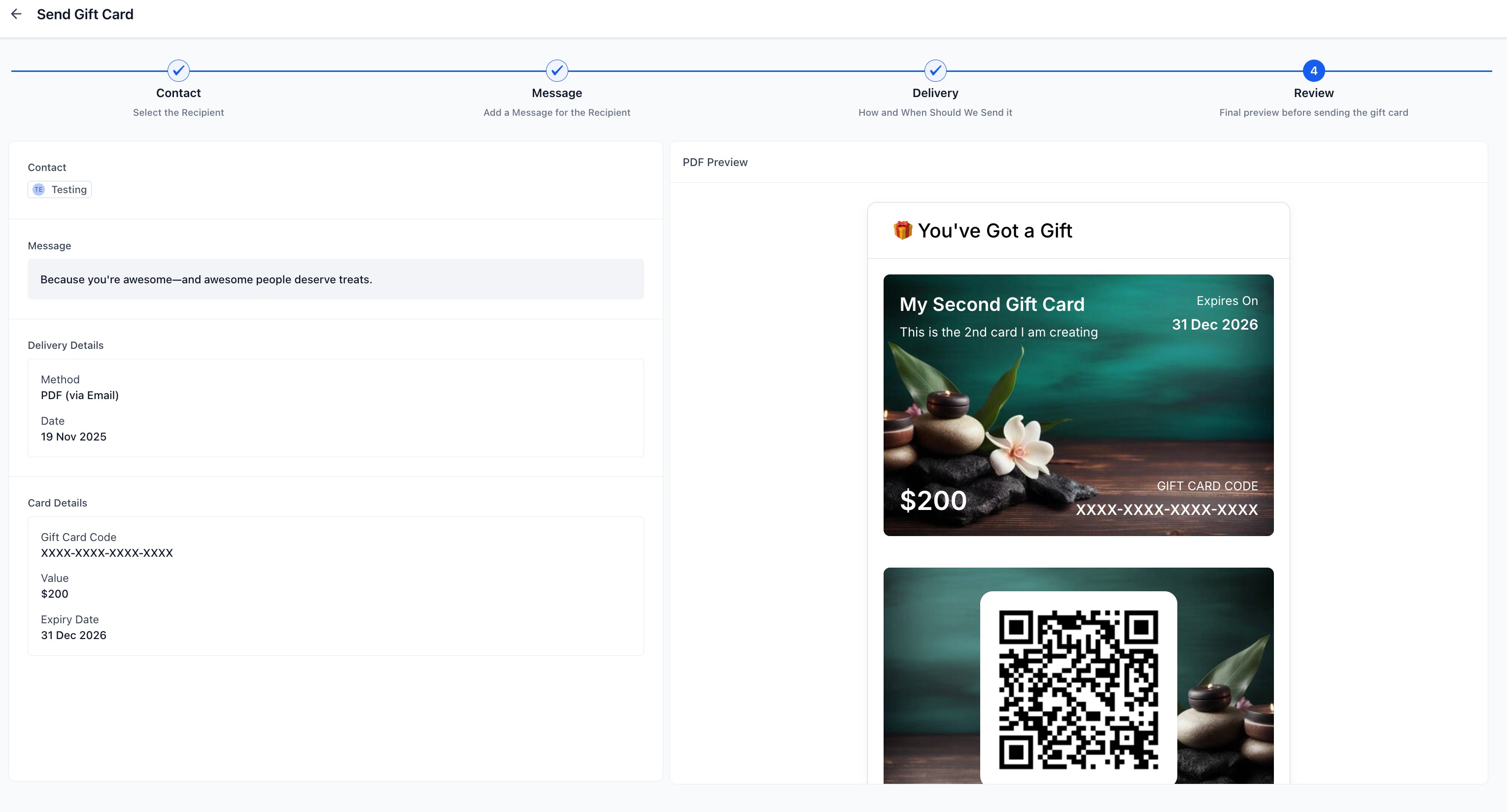Select the Contact step label
Viewport: 1507px width, 812px height.
click(x=178, y=93)
